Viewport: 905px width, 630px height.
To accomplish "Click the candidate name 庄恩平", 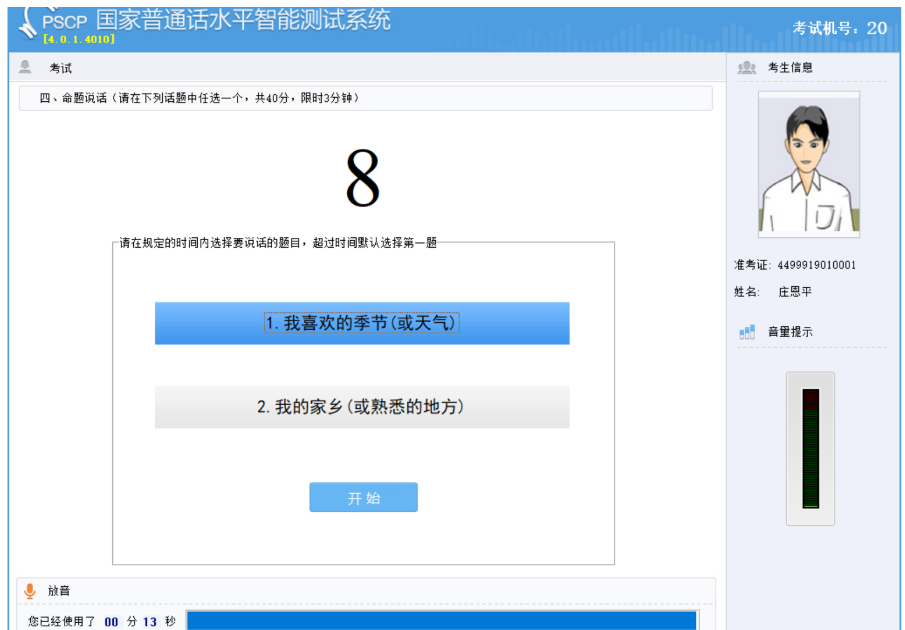I will tap(795, 292).
